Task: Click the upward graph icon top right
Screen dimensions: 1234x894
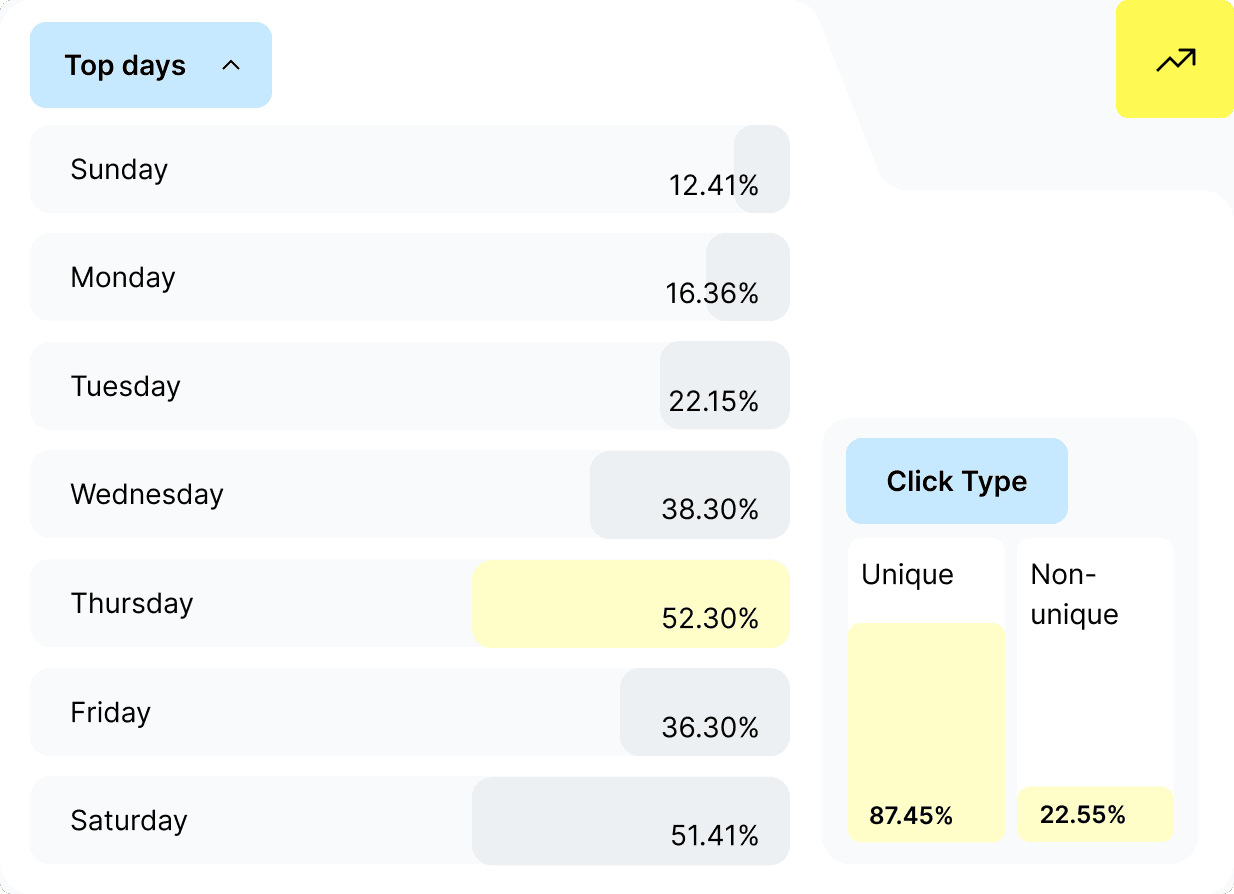Action: 1174,60
